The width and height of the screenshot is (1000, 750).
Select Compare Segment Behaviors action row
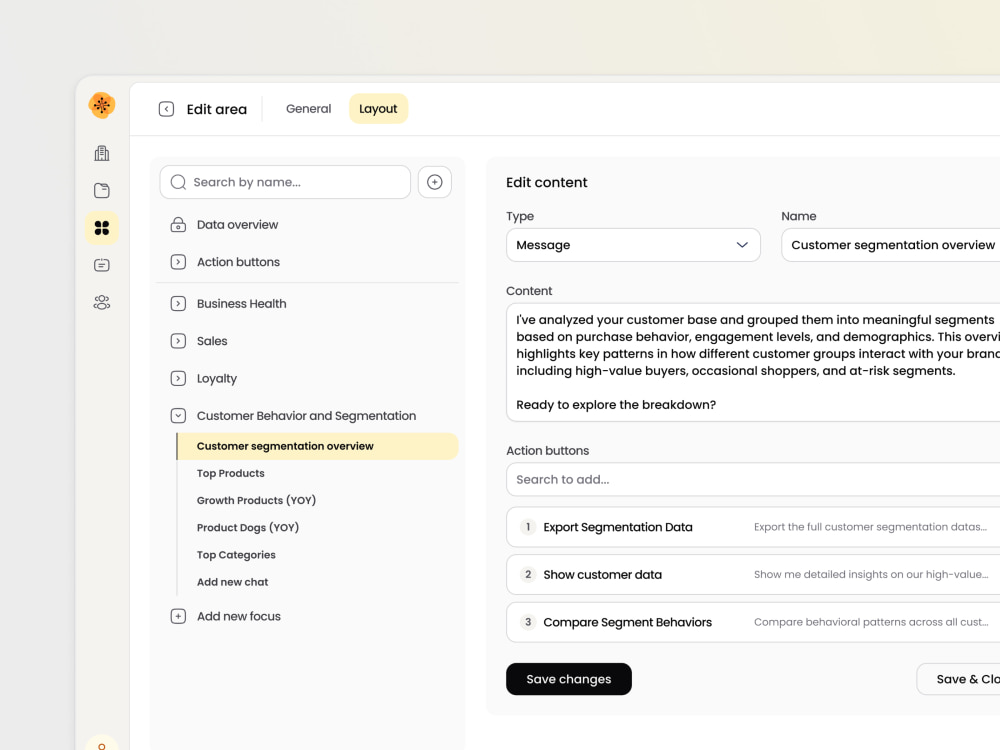(753, 622)
